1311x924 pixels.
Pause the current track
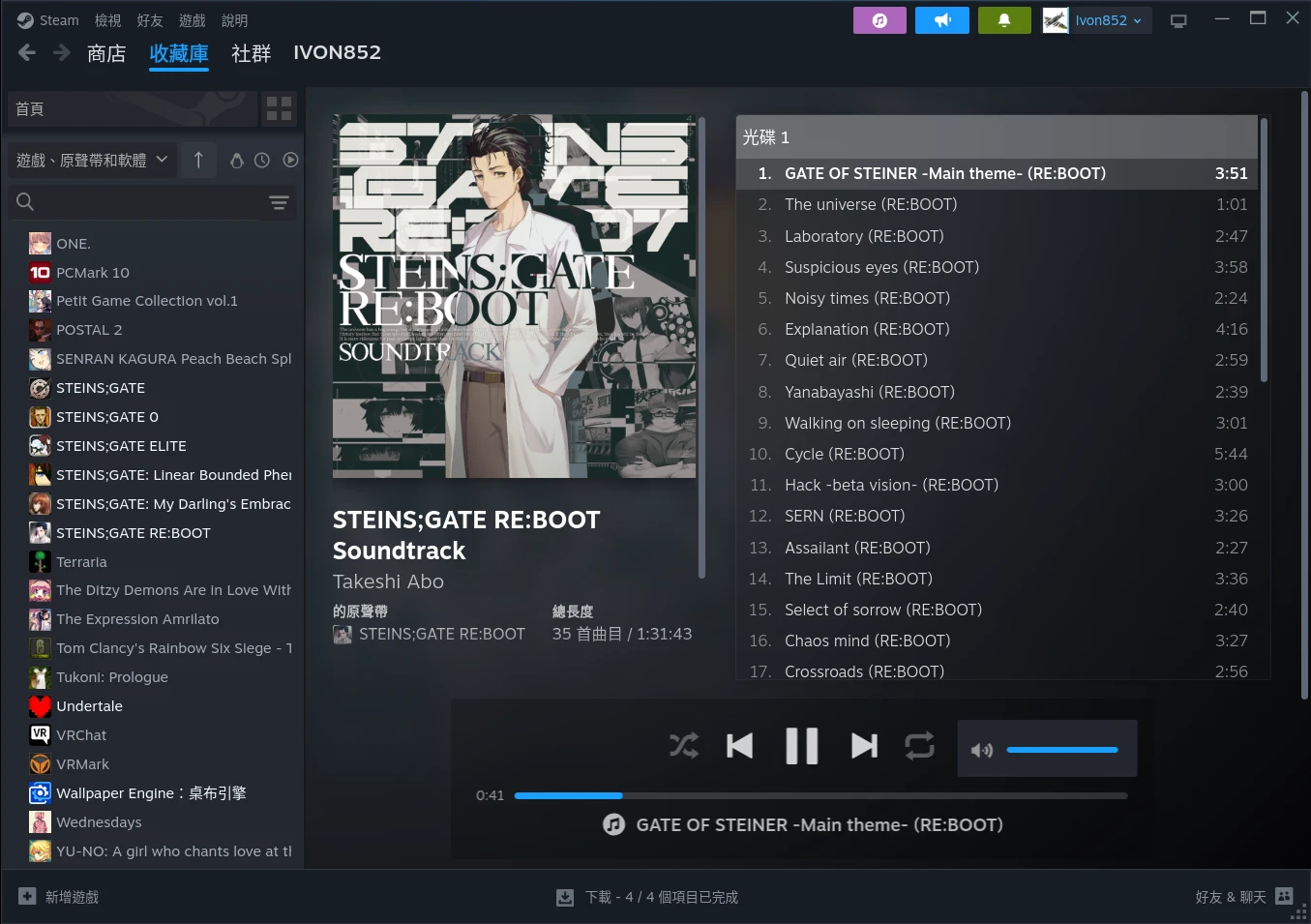[802, 746]
